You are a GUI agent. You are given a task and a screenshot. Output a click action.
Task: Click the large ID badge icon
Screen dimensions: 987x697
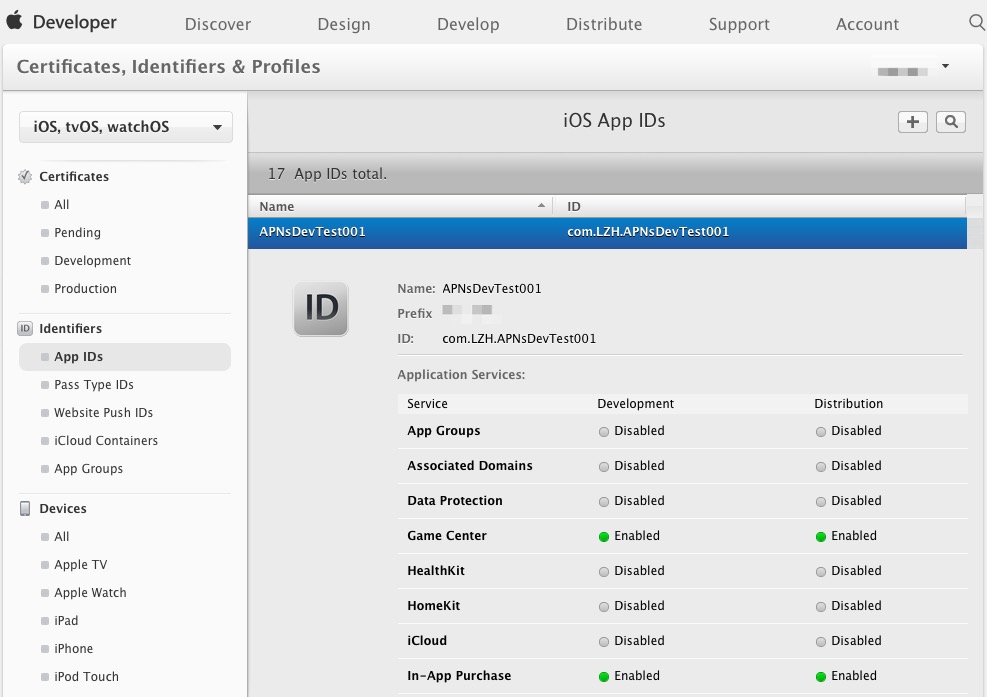(x=321, y=309)
